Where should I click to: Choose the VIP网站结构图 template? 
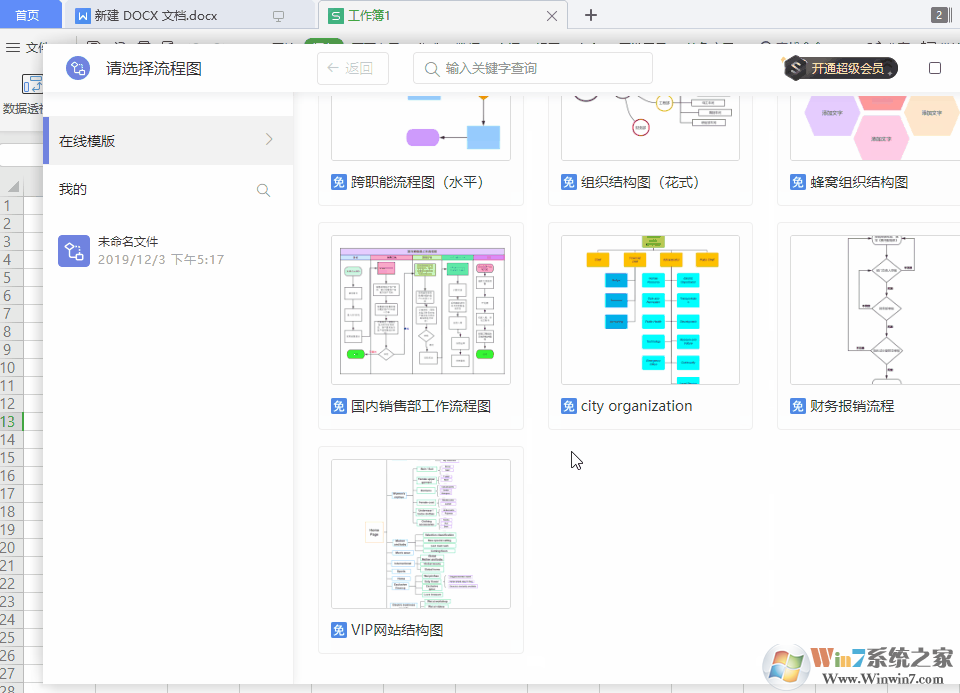(x=420, y=533)
